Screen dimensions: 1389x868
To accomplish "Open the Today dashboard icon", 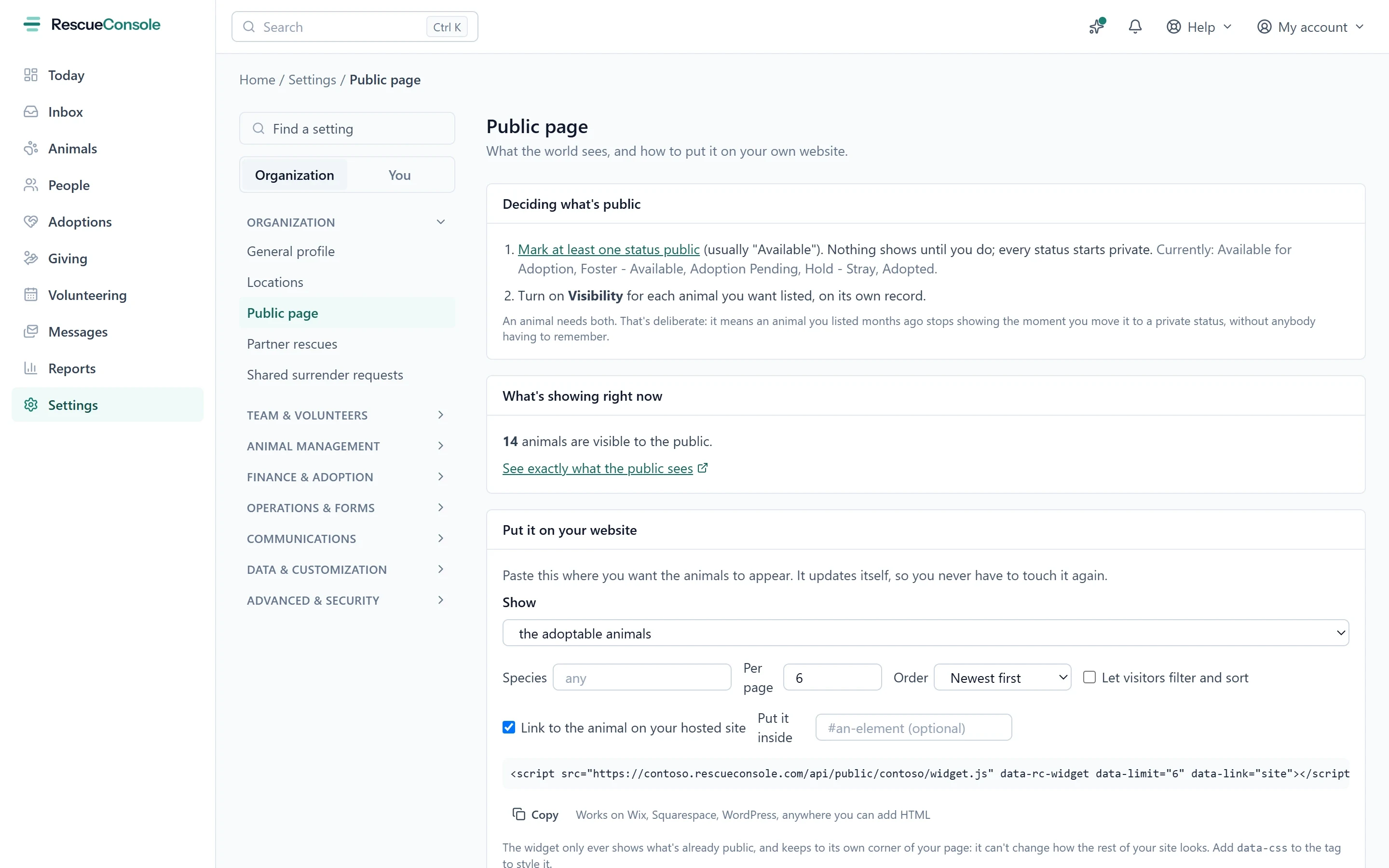I will pos(31,75).
